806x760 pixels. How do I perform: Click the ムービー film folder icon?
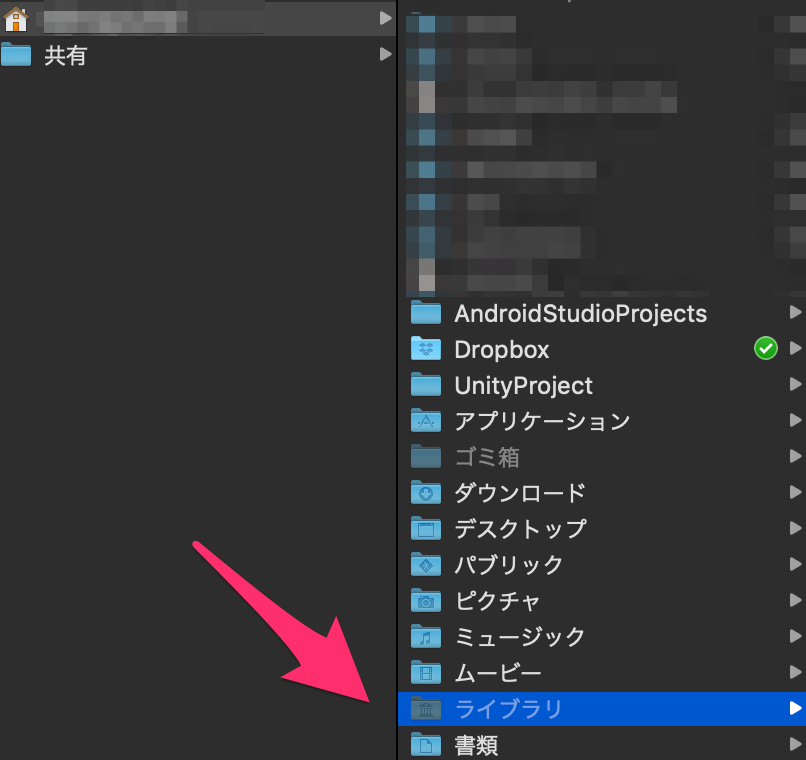click(x=426, y=672)
